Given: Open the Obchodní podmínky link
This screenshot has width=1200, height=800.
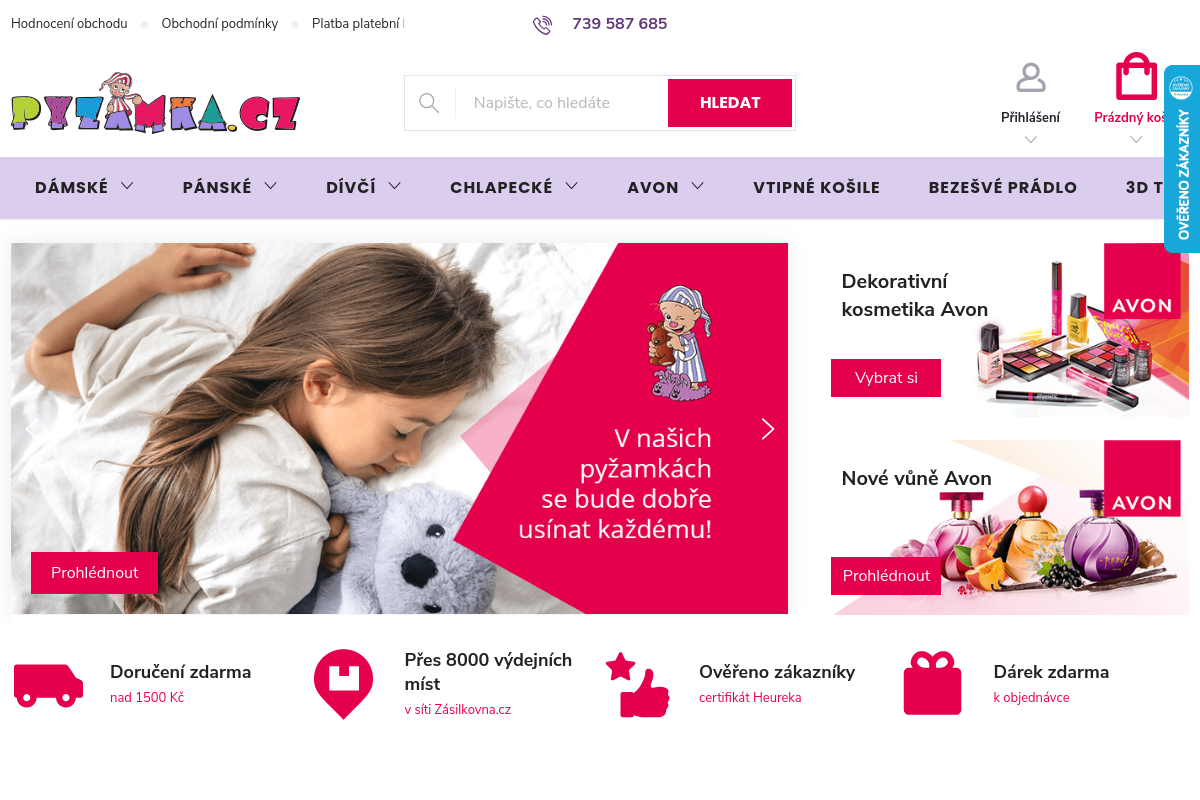Looking at the screenshot, I should (220, 24).
